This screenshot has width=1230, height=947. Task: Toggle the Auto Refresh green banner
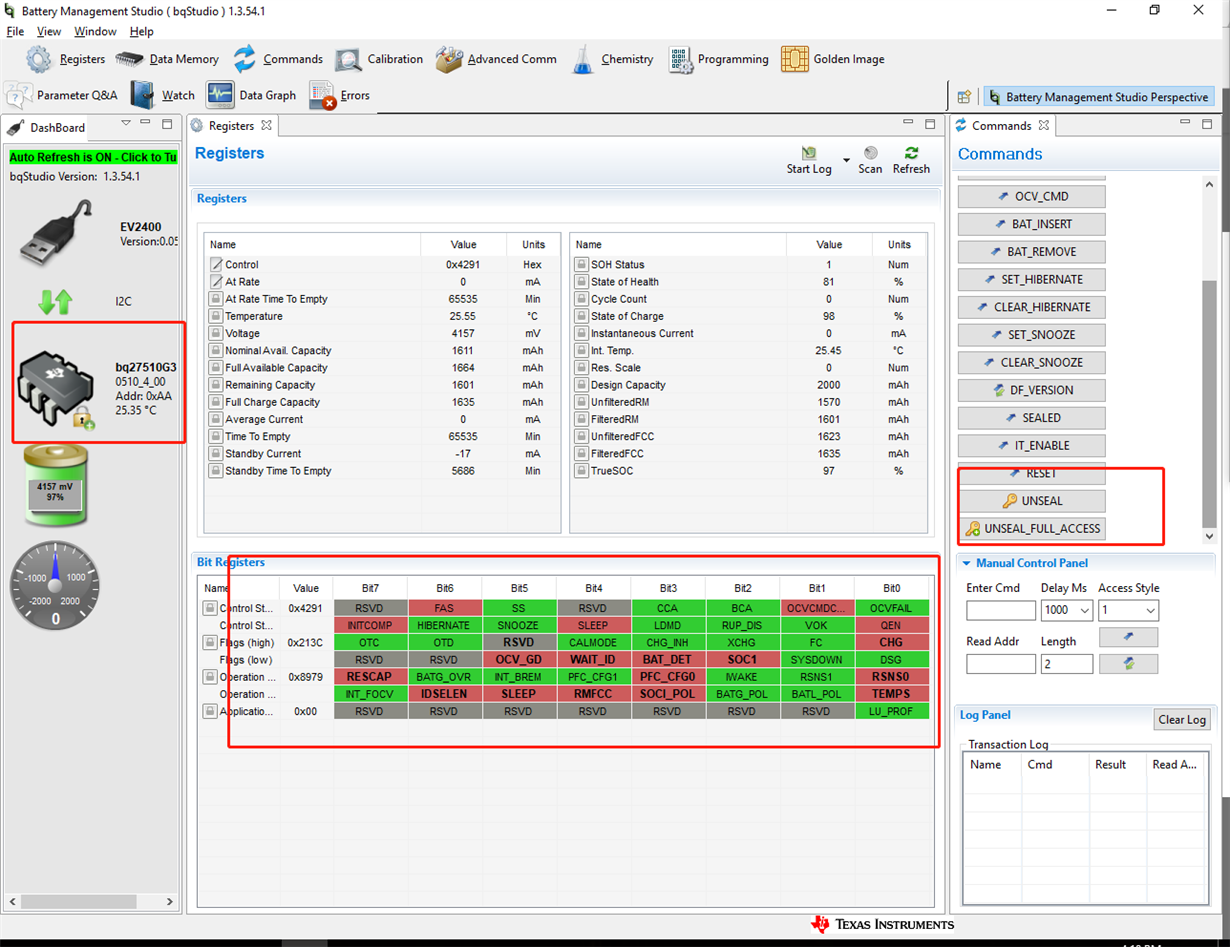93,157
